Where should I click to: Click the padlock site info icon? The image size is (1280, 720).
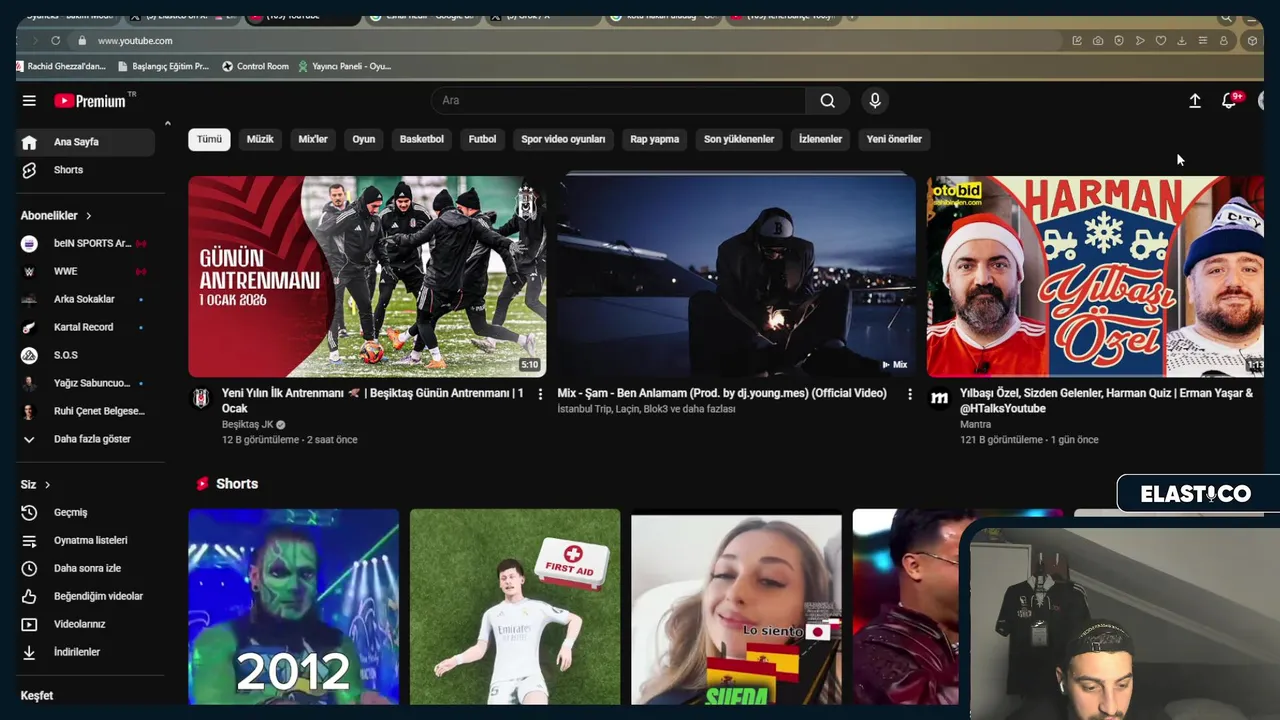84,41
